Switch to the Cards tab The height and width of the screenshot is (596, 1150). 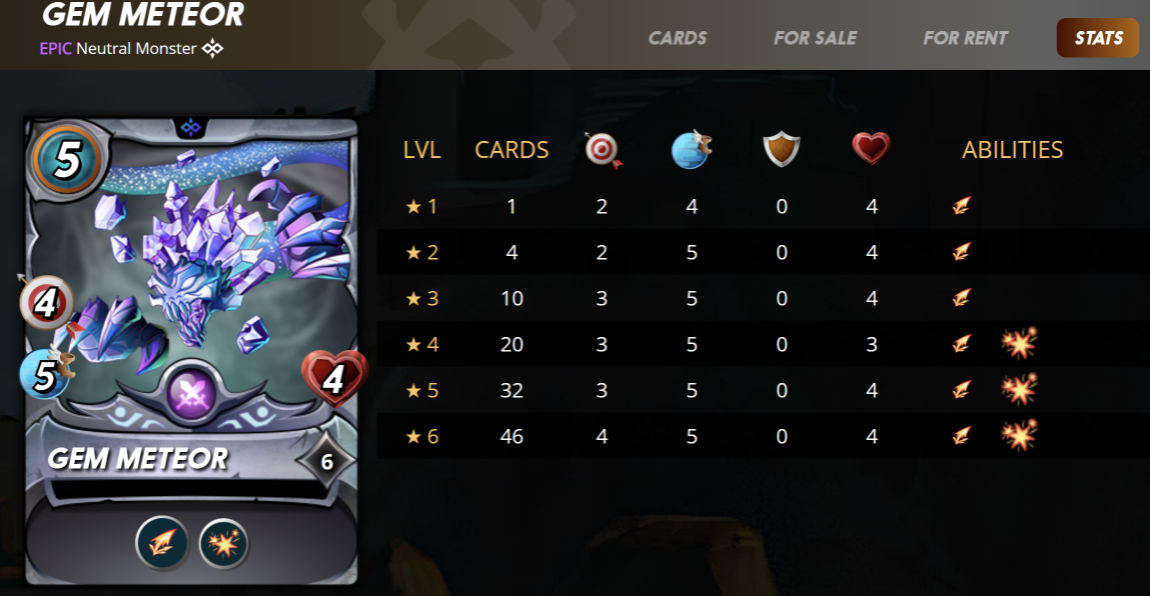pos(677,38)
